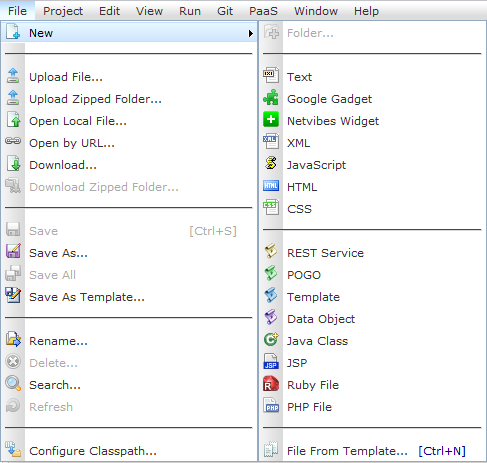This screenshot has width=487, height=463.
Task: Click the Upload File arrow icon
Action: coord(13,76)
